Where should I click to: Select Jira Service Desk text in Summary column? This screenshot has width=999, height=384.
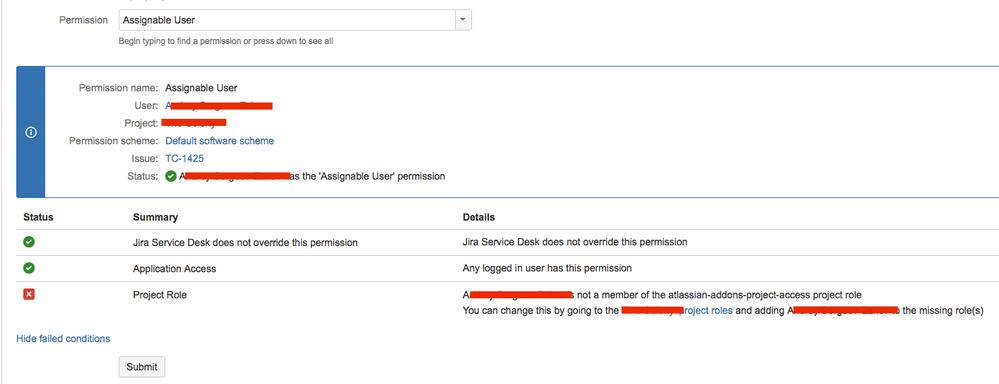[x=245, y=243]
